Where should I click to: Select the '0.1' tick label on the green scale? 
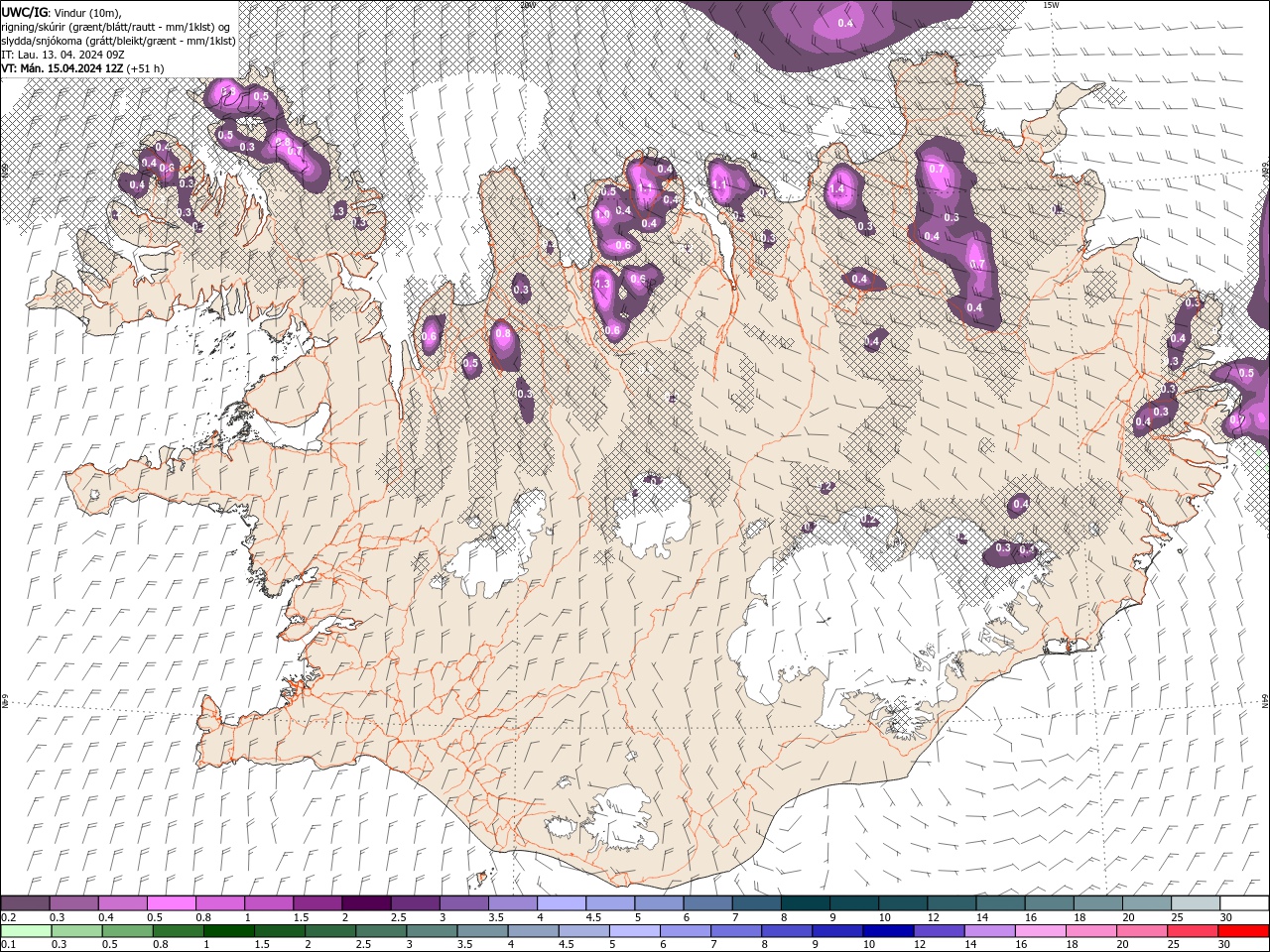click(x=9, y=944)
